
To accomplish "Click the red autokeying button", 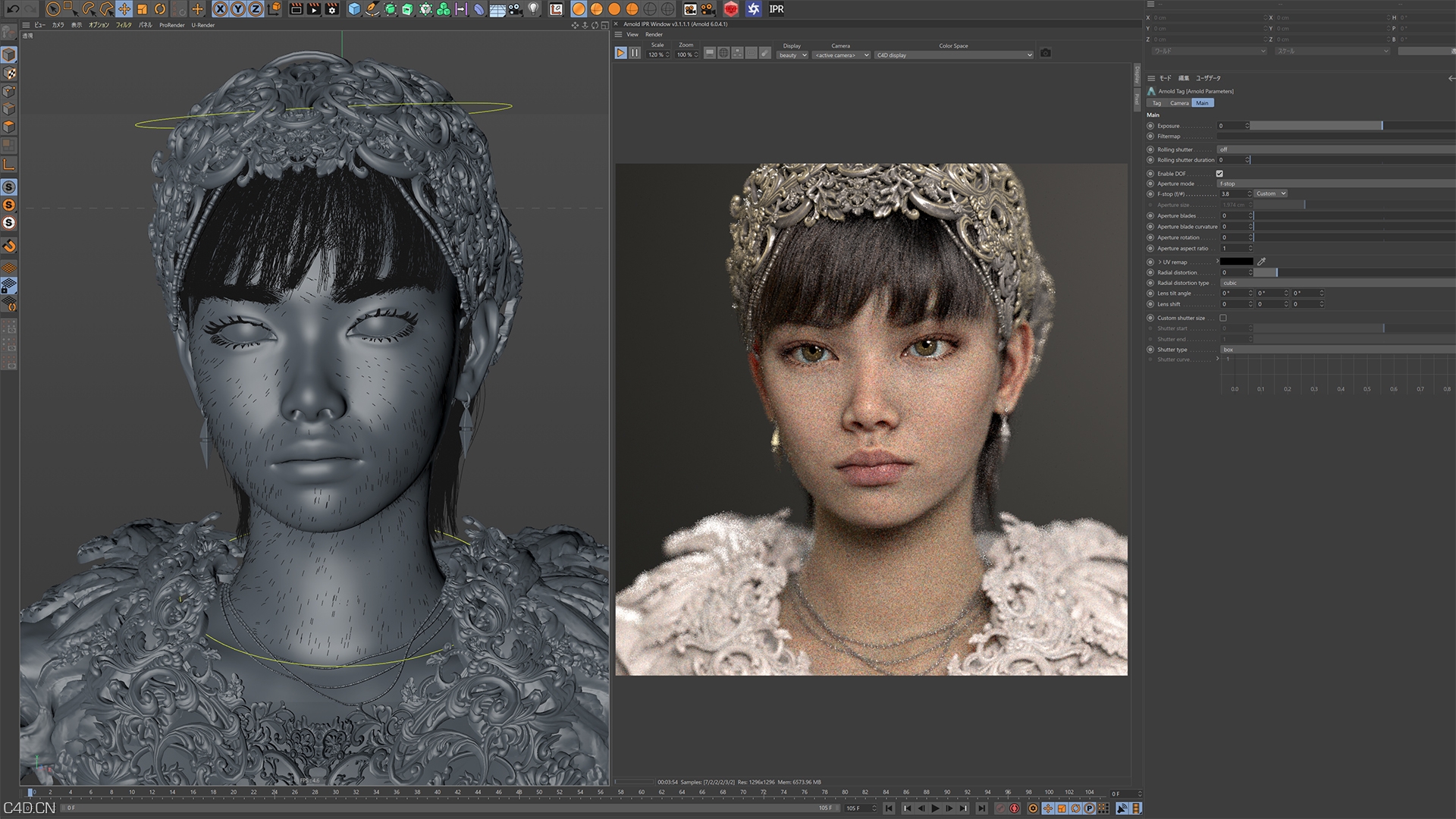I will point(1015,808).
